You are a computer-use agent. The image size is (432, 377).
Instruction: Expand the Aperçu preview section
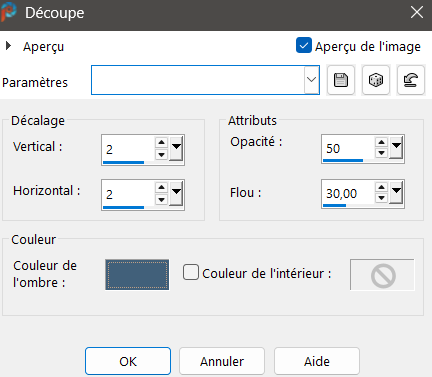coord(8,46)
